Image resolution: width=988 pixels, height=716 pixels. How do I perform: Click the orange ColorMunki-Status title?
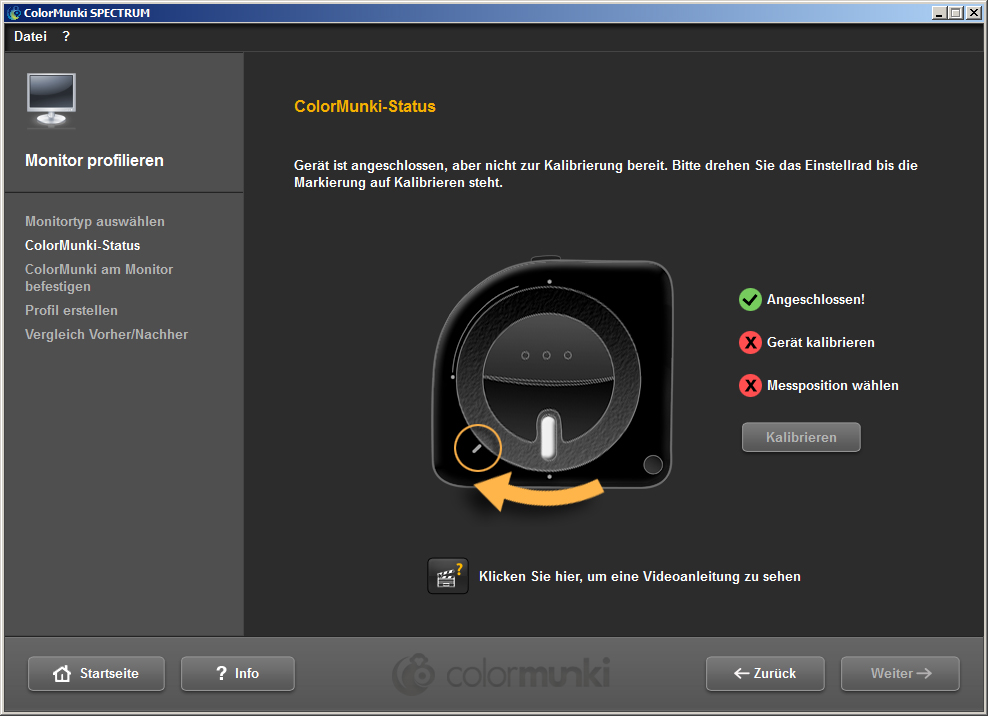coord(365,106)
